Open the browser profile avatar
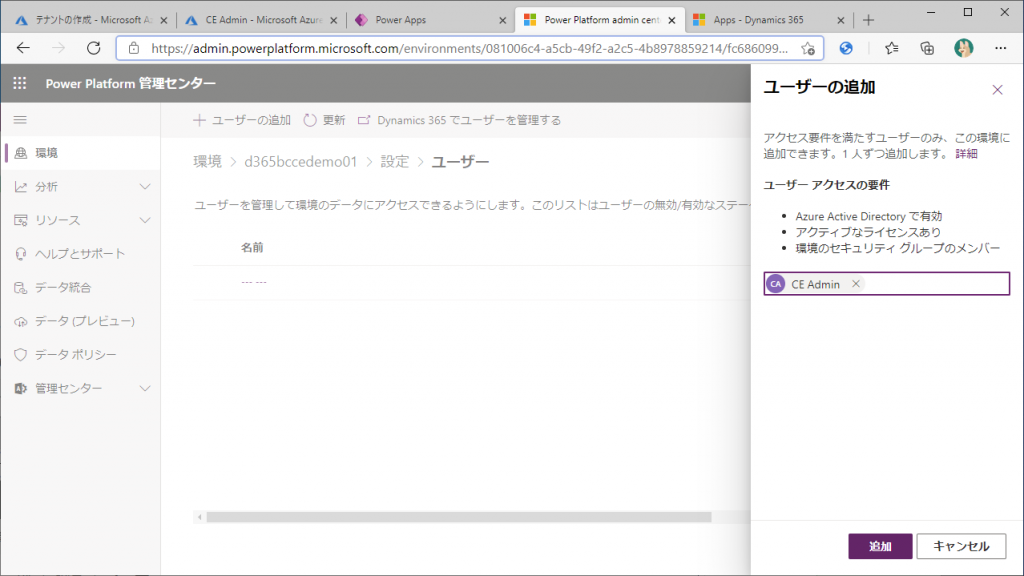The image size is (1024, 576). (963, 48)
